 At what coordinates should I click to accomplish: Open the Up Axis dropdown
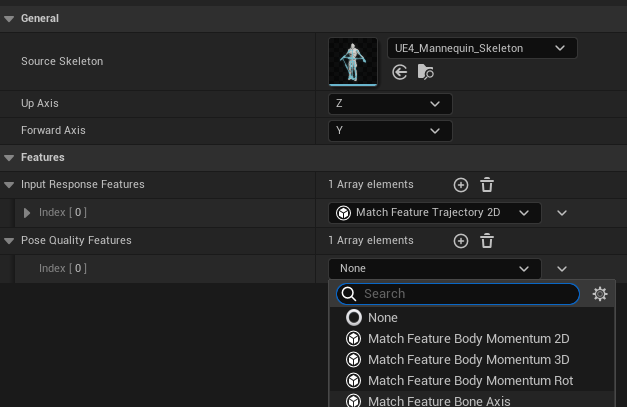coord(390,104)
